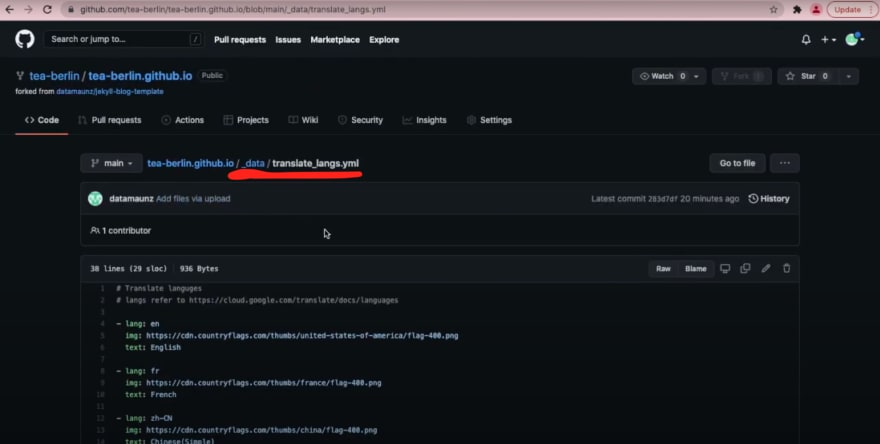Click the browser Update button
The height and width of the screenshot is (444, 880).
click(847, 10)
